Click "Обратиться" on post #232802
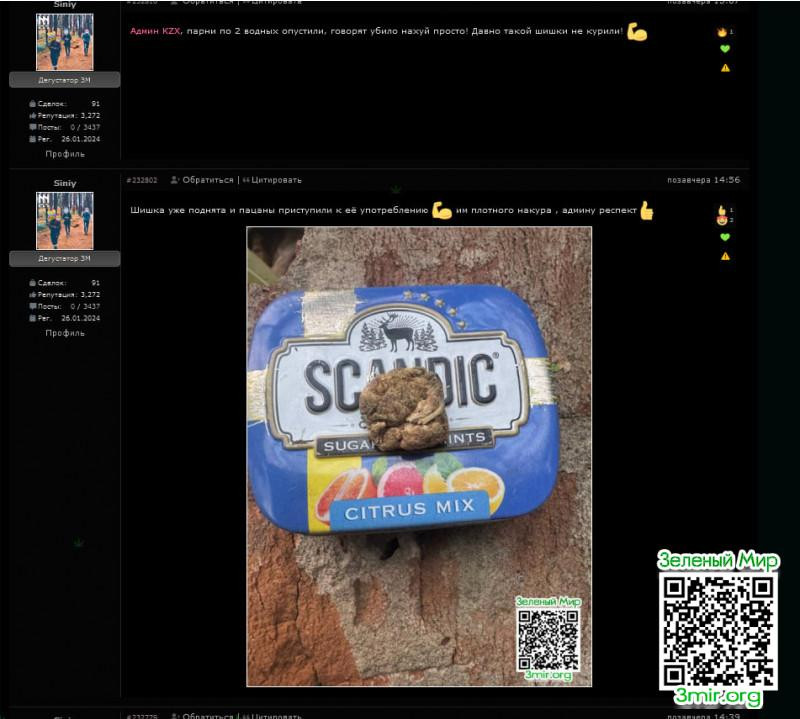 pos(207,180)
